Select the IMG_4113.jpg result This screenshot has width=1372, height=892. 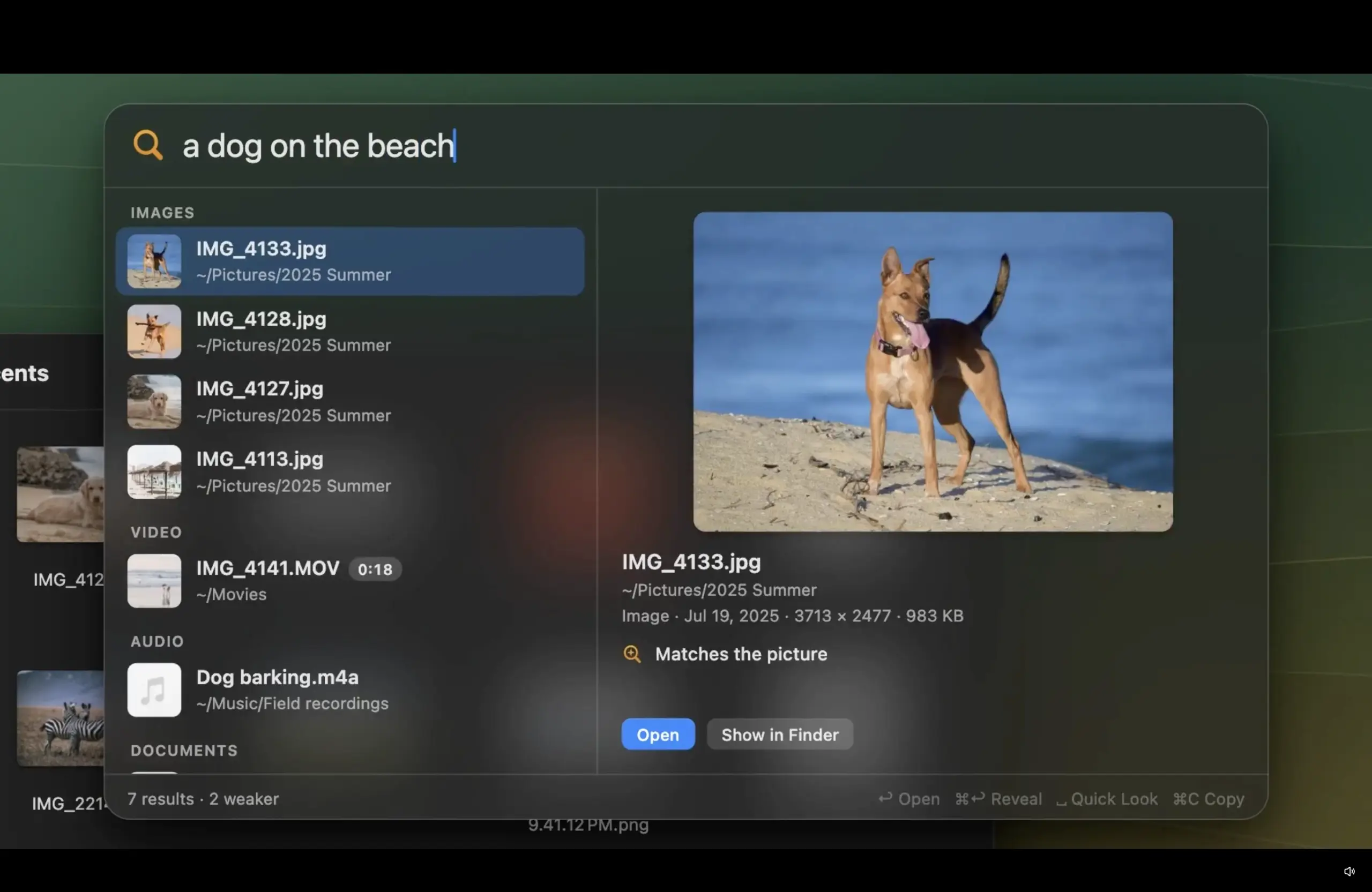(x=350, y=473)
